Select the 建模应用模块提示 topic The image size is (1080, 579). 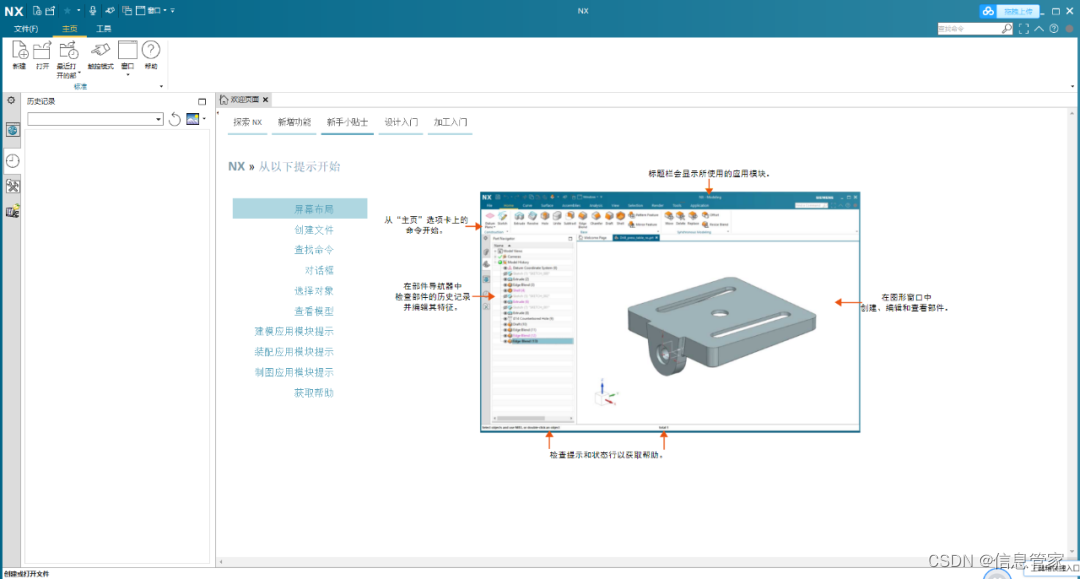point(294,331)
